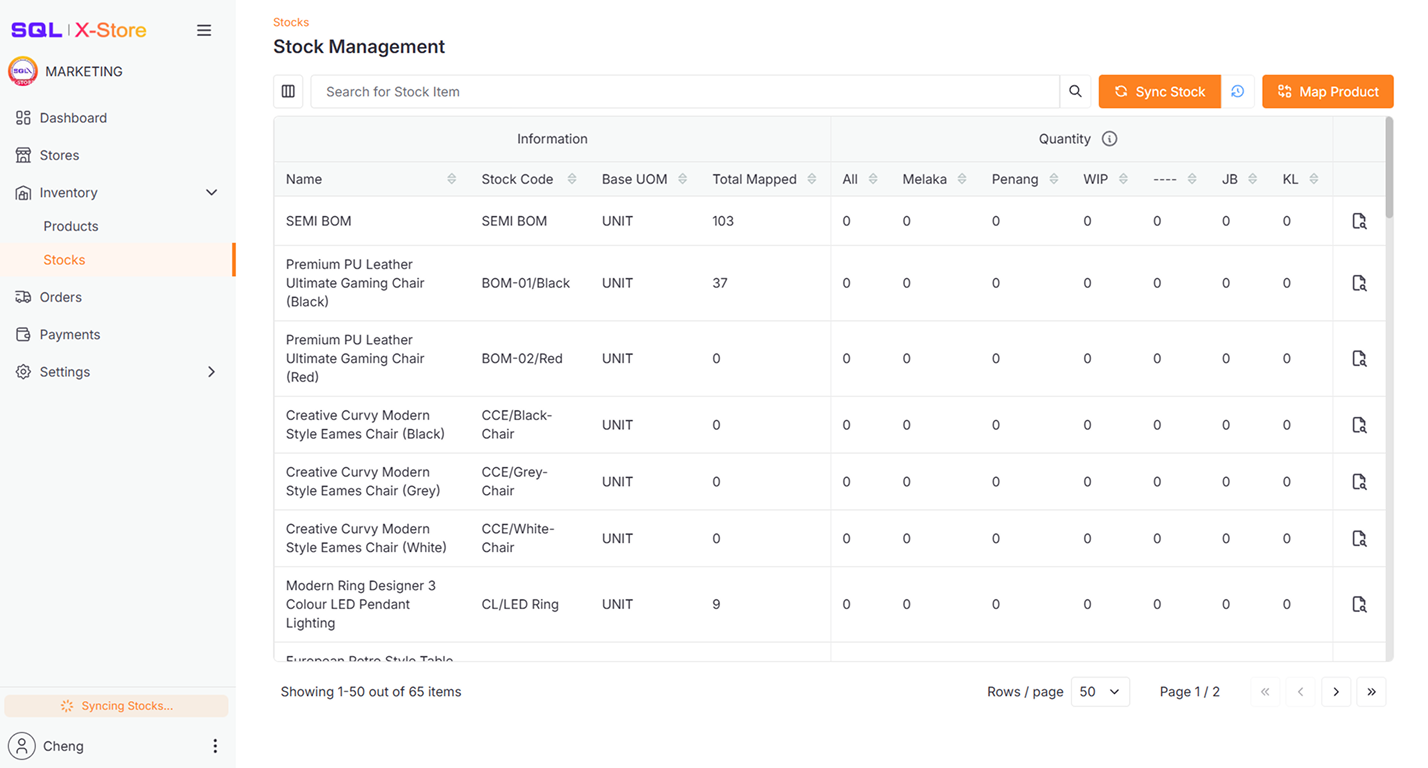The width and height of the screenshot is (1428, 768).
Task: Open Orders from the sidebar
Action: click(x=62, y=297)
